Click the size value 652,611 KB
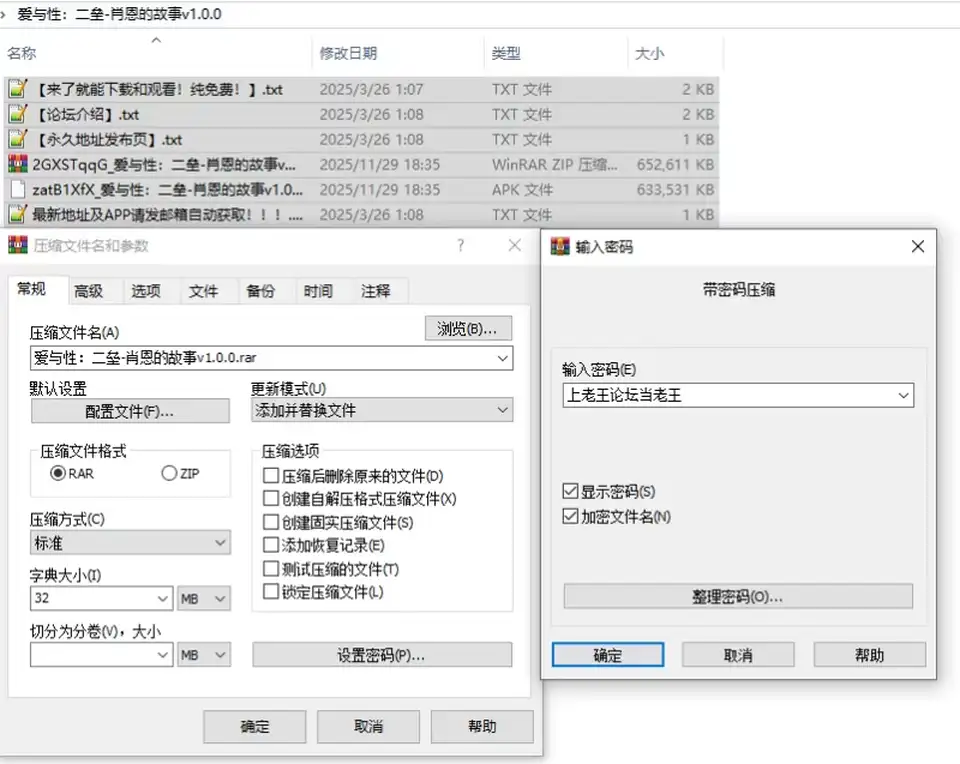Screen dimensions: 960x764 tap(675, 165)
